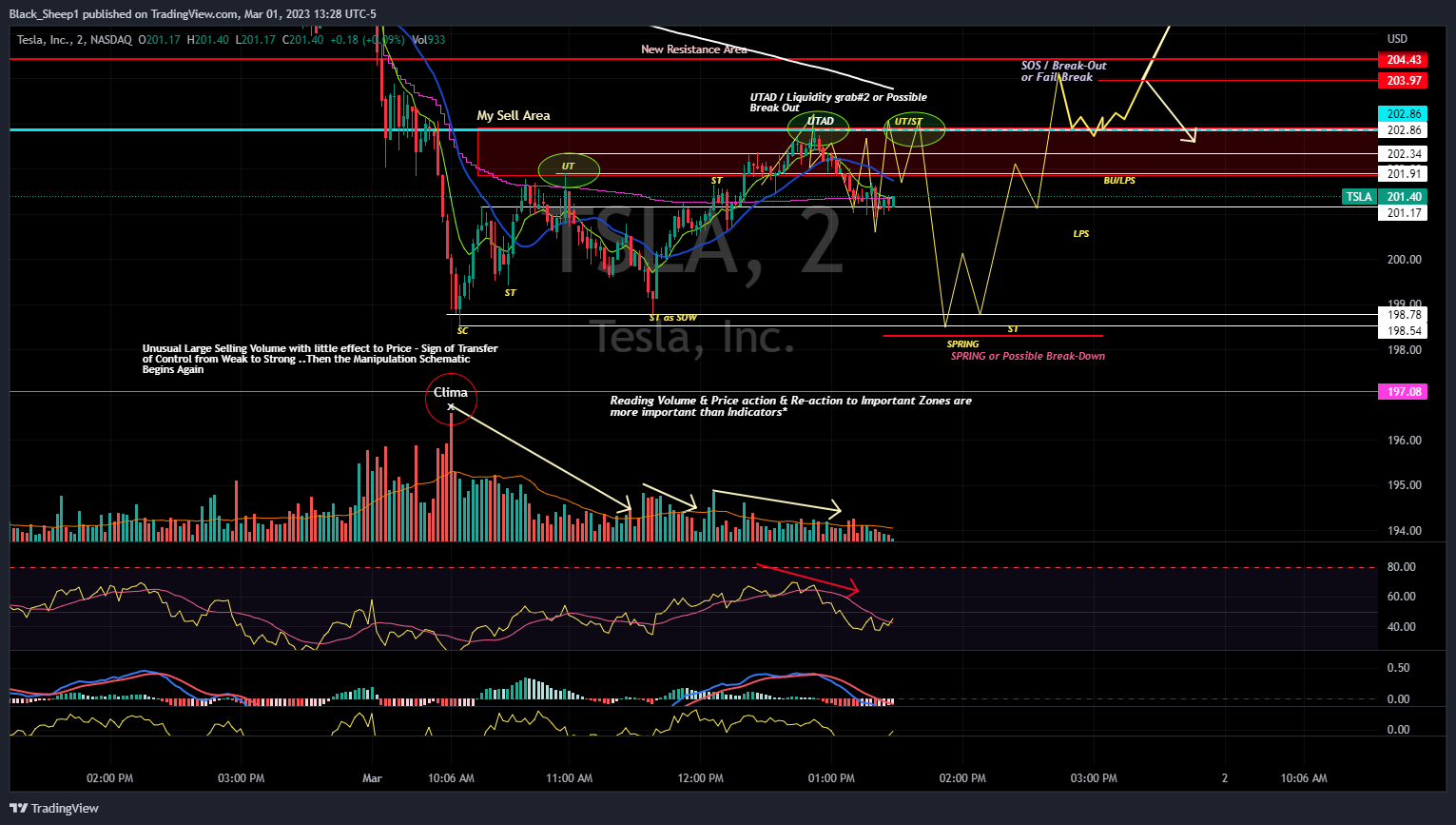This screenshot has height=825, width=1456.
Task: Select the 198.78 price label
Action: point(1403,315)
